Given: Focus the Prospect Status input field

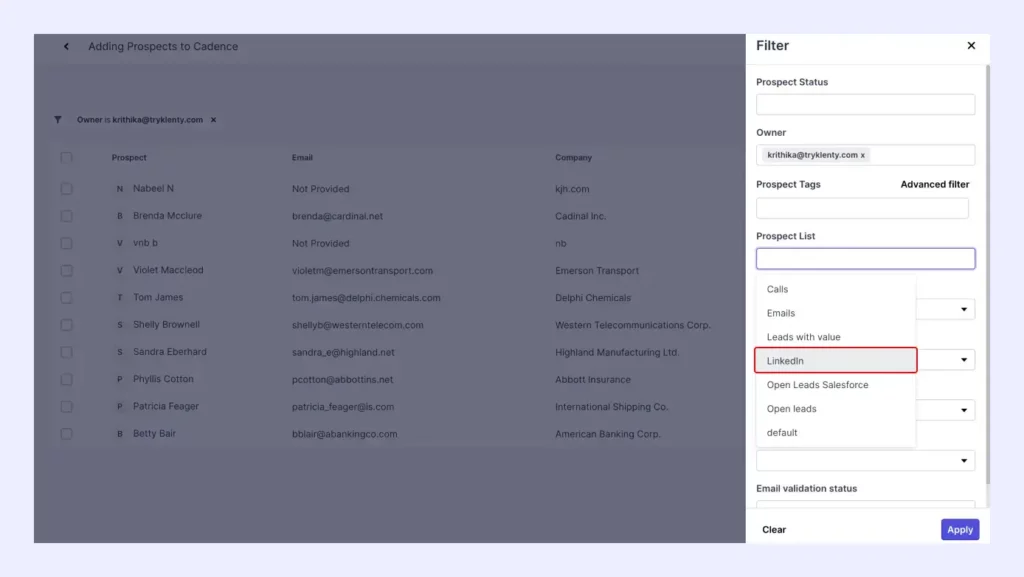Looking at the screenshot, I should (865, 104).
